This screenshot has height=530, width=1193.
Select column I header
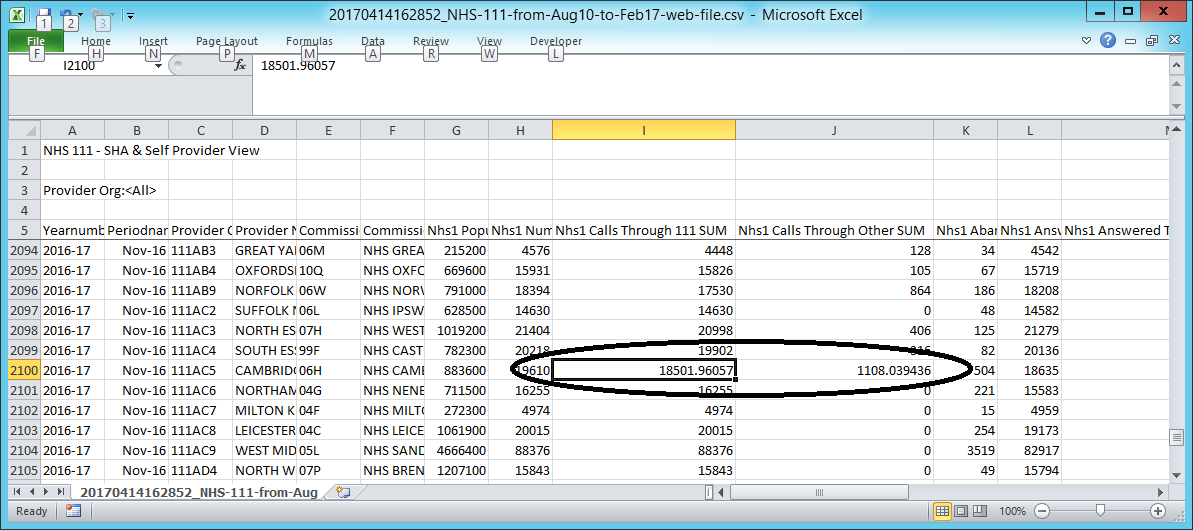click(644, 131)
